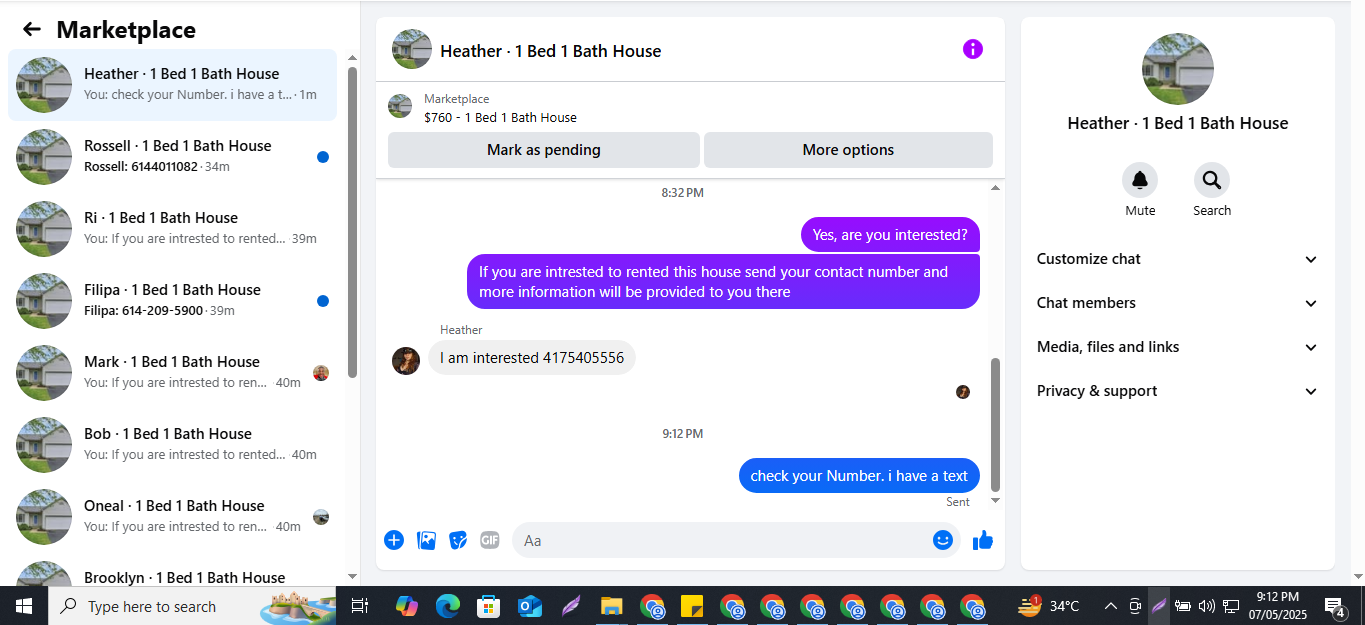
Task: Open conversation information via purple info icon
Action: (973, 49)
